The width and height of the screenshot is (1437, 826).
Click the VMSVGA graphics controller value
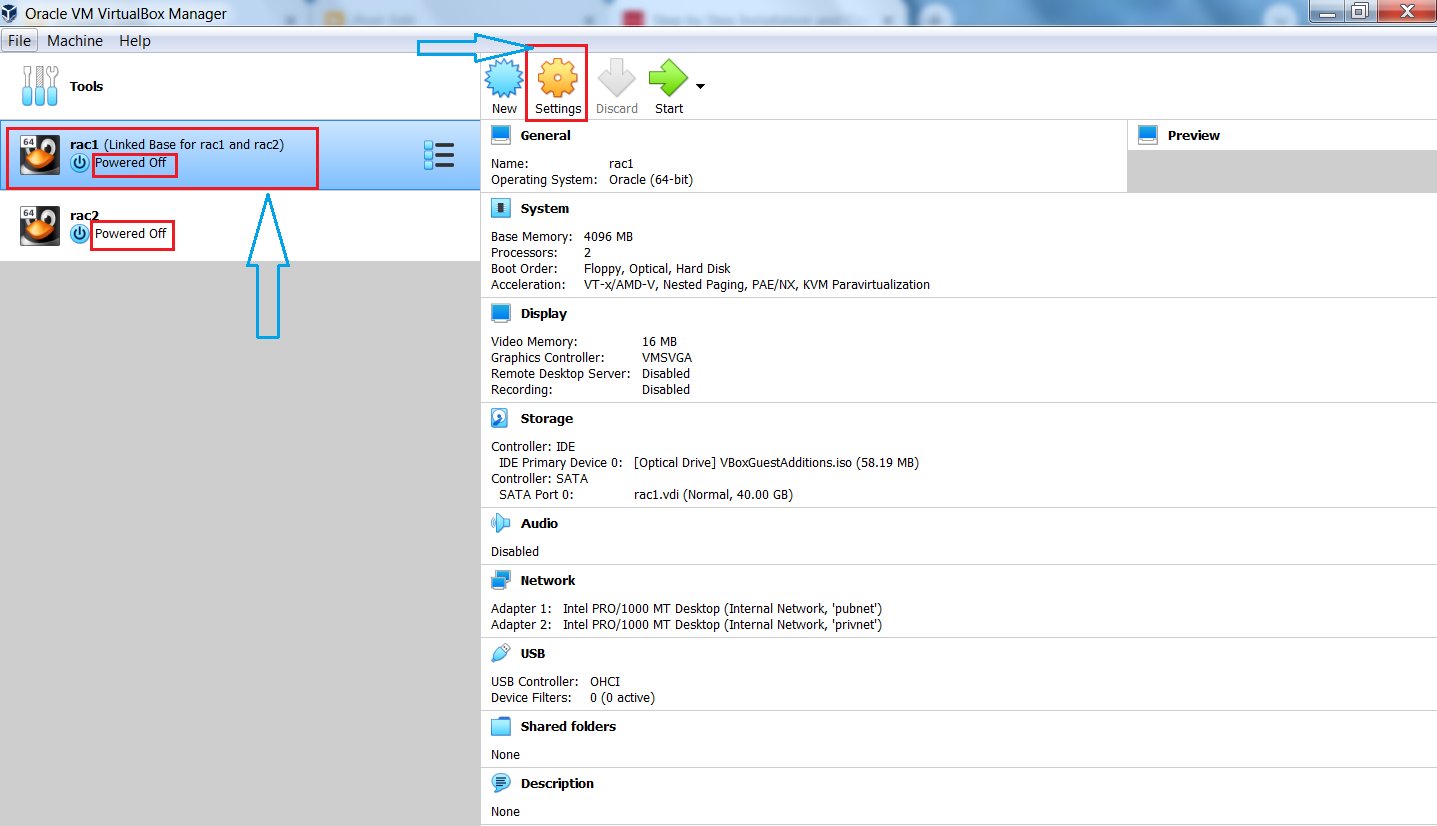(667, 358)
